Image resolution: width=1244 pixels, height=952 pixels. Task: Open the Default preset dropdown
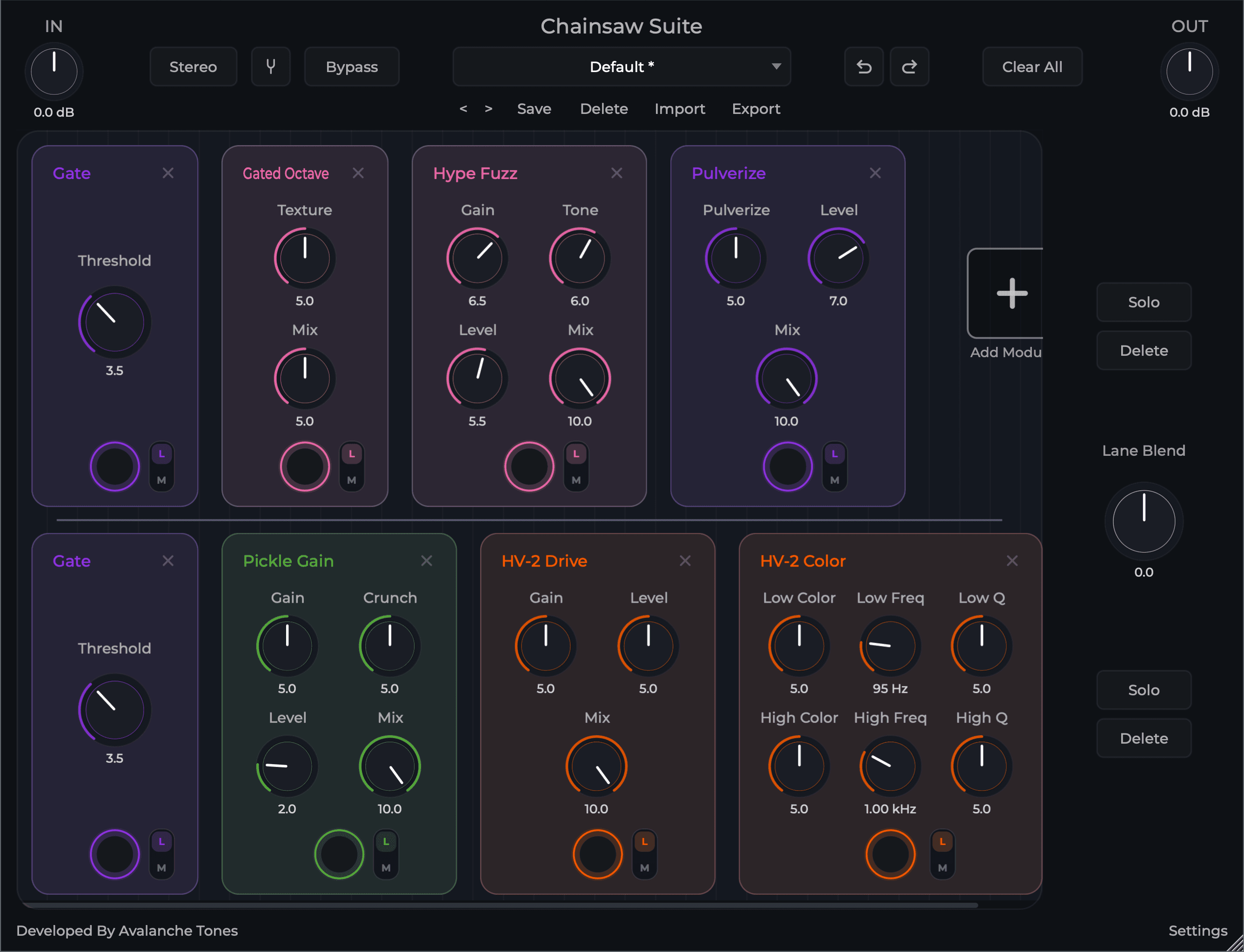pos(622,67)
